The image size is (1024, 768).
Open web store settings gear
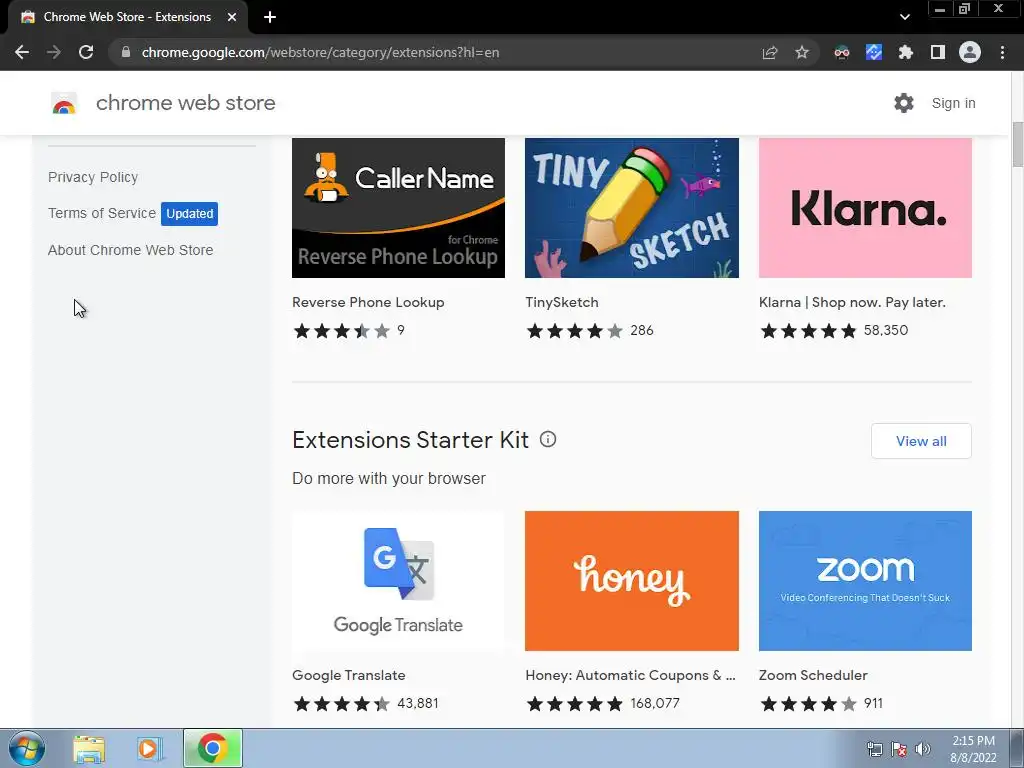tap(904, 103)
